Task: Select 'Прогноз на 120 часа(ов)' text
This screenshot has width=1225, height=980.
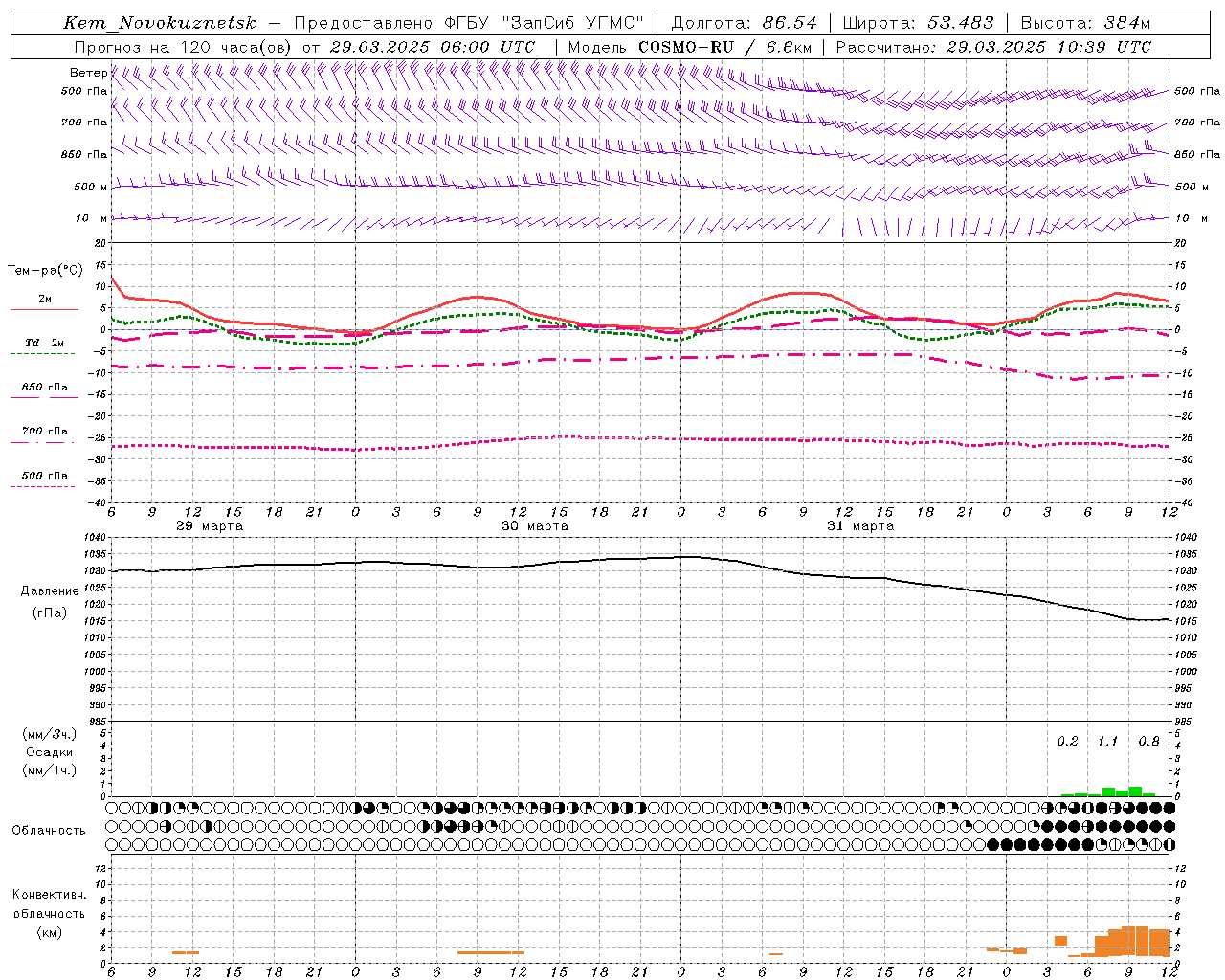Action: tap(185, 47)
